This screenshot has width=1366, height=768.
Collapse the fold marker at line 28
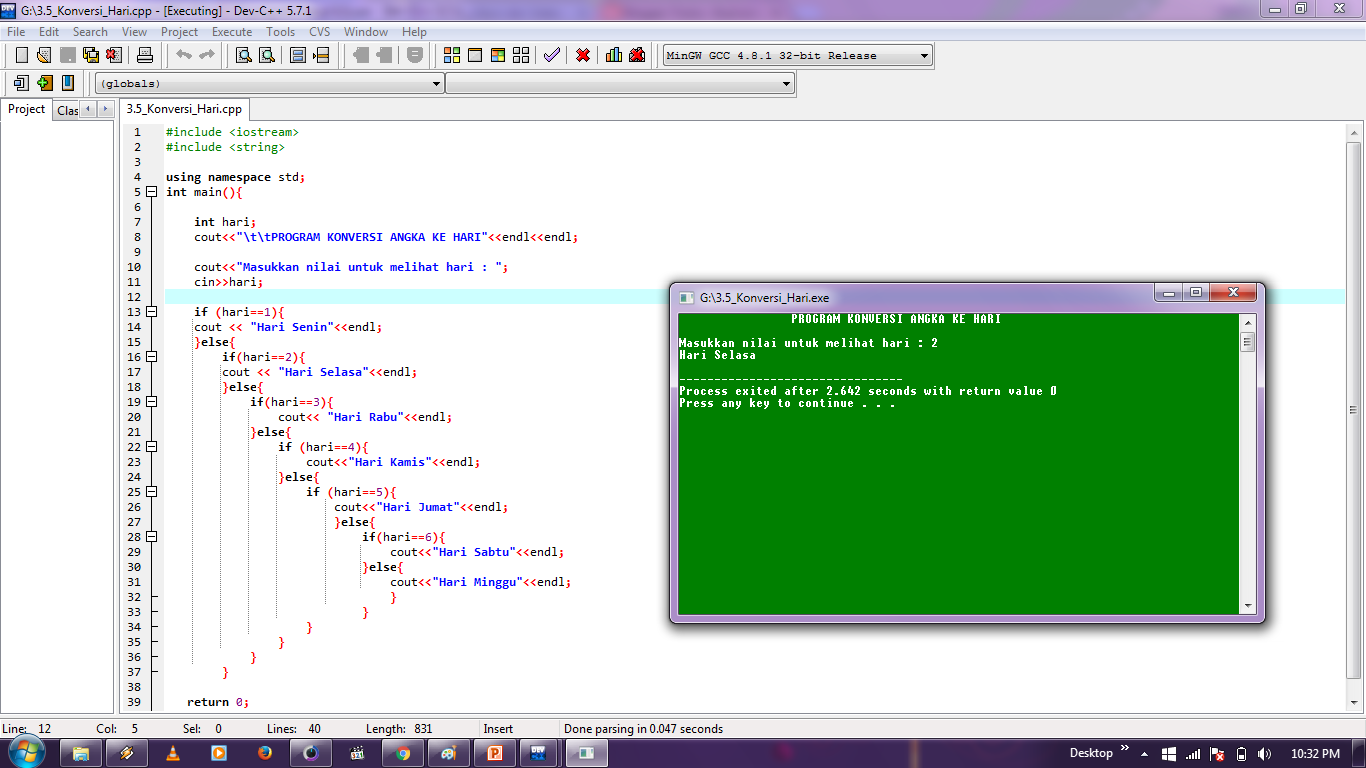151,537
